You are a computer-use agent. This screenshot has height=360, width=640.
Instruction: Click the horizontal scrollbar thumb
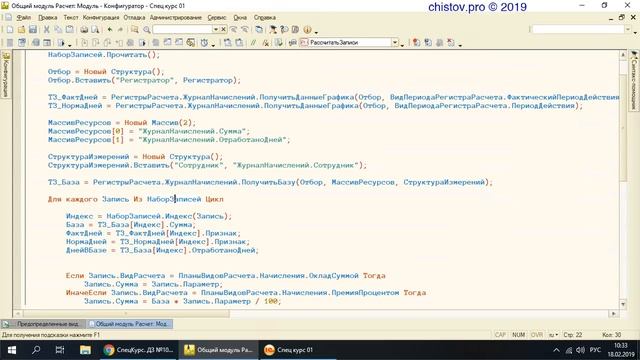(126, 313)
